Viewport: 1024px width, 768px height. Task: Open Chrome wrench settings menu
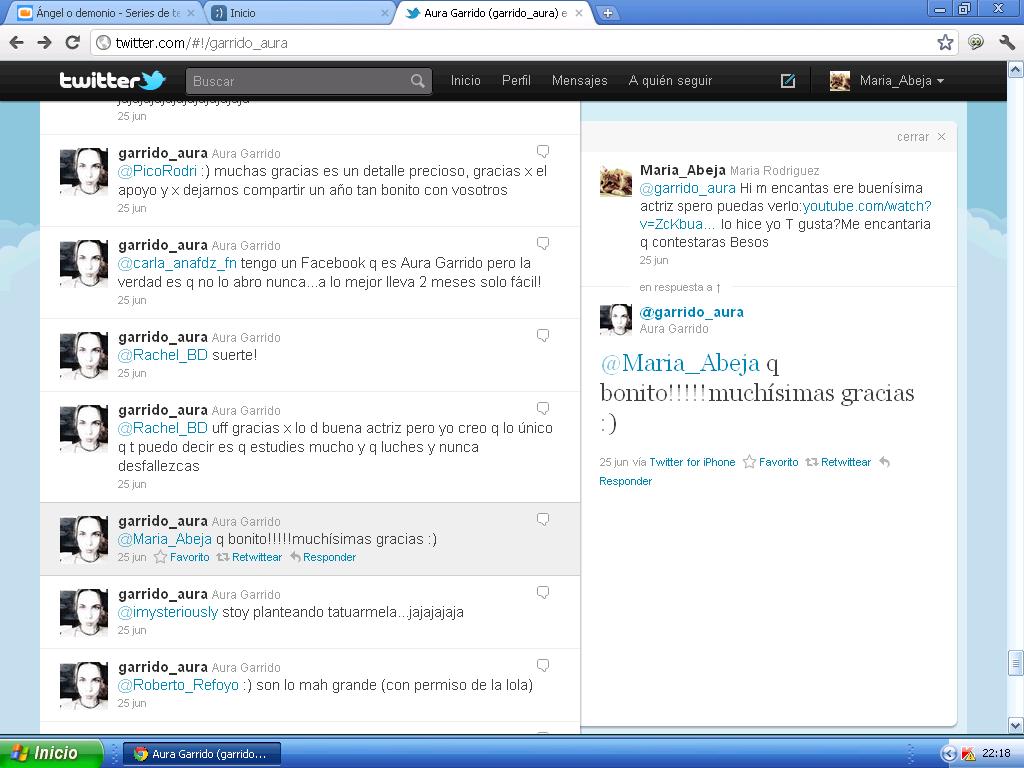click(1006, 42)
